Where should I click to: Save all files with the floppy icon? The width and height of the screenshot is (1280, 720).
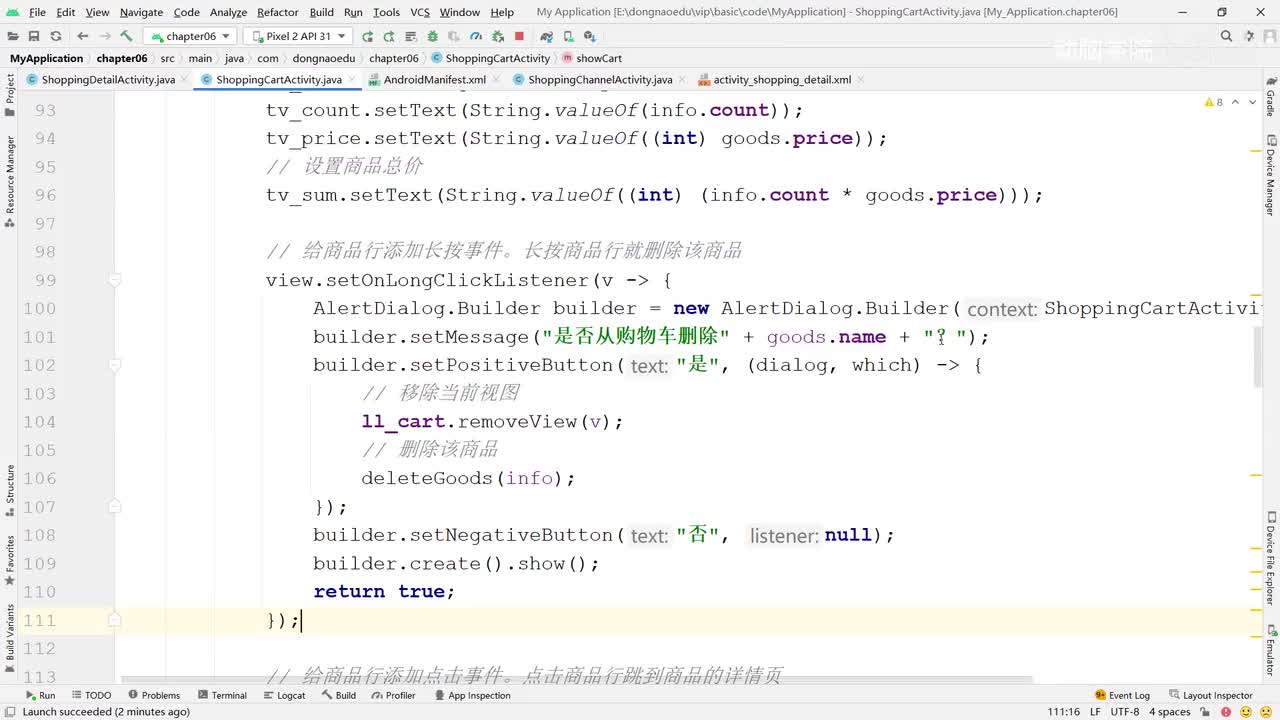[x=34, y=36]
